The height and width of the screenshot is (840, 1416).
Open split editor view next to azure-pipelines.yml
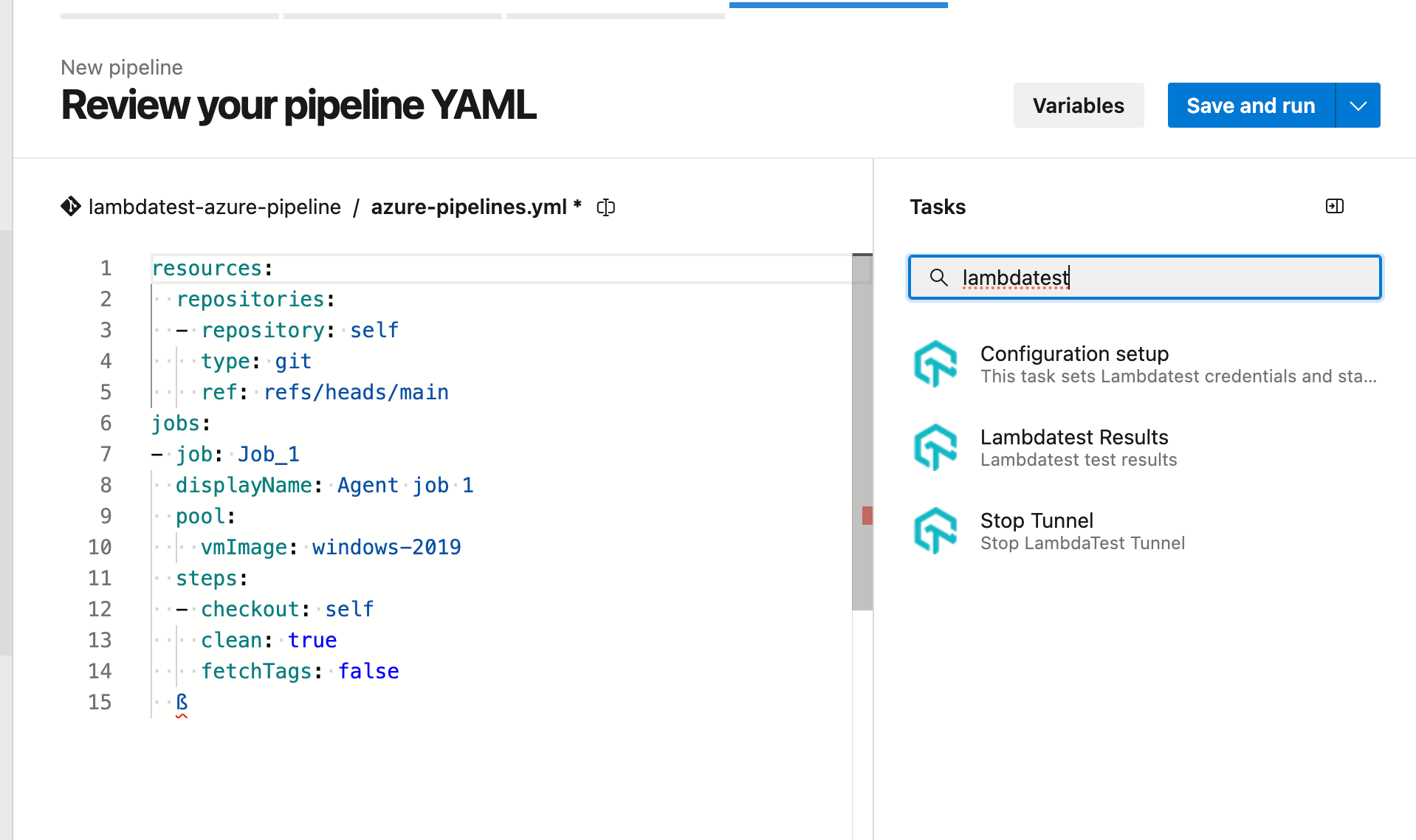coord(605,207)
